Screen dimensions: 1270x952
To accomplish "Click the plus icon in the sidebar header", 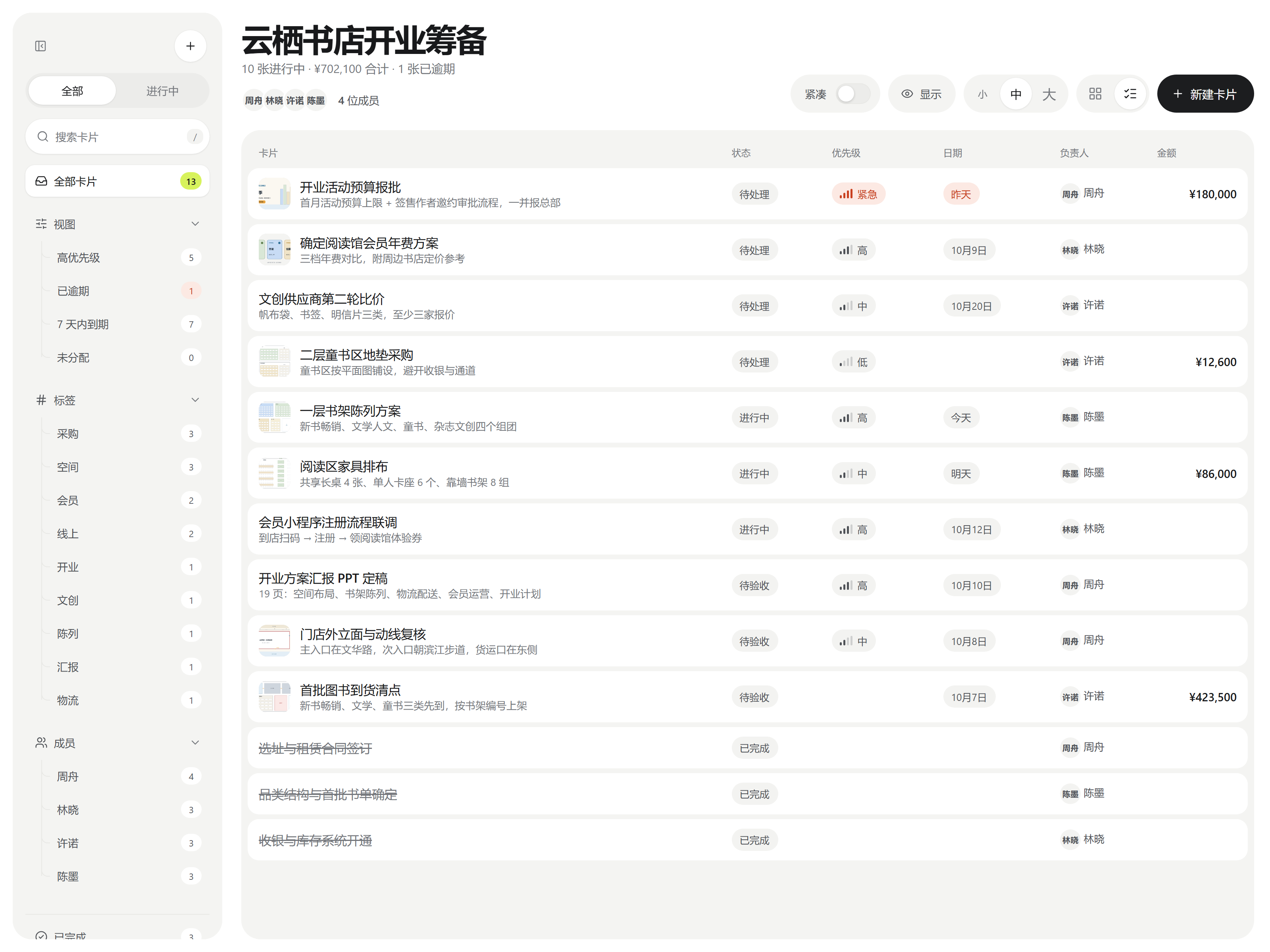I will pos(190,46).
